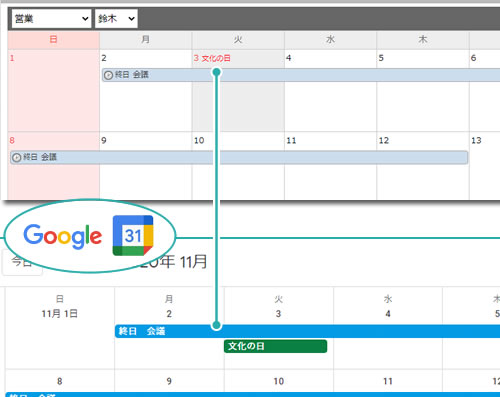Click date 10 in Google Calendar grid
Screen dimensions: 500x397
tap(279, 381)
